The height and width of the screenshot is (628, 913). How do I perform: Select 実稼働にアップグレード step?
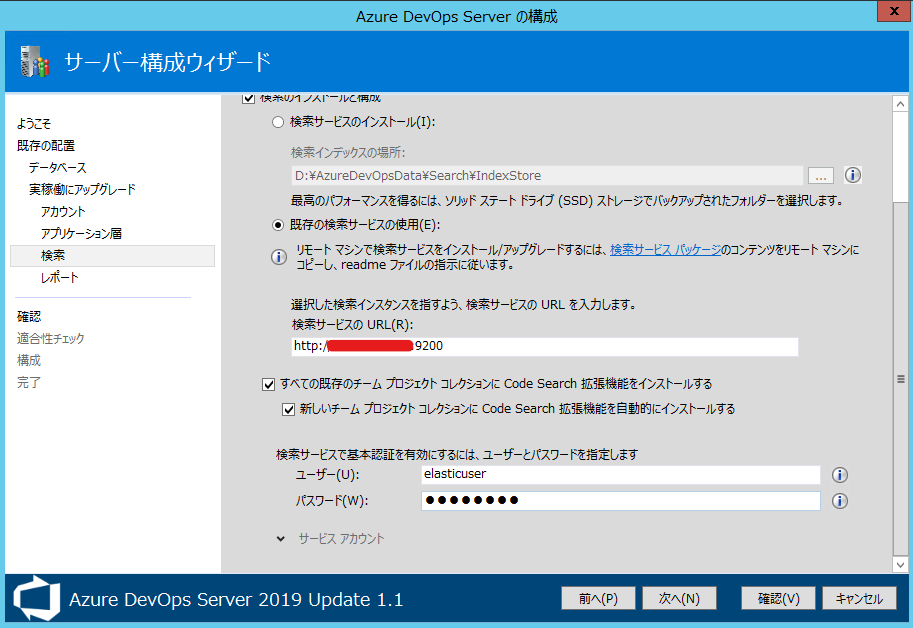(82, 190)
